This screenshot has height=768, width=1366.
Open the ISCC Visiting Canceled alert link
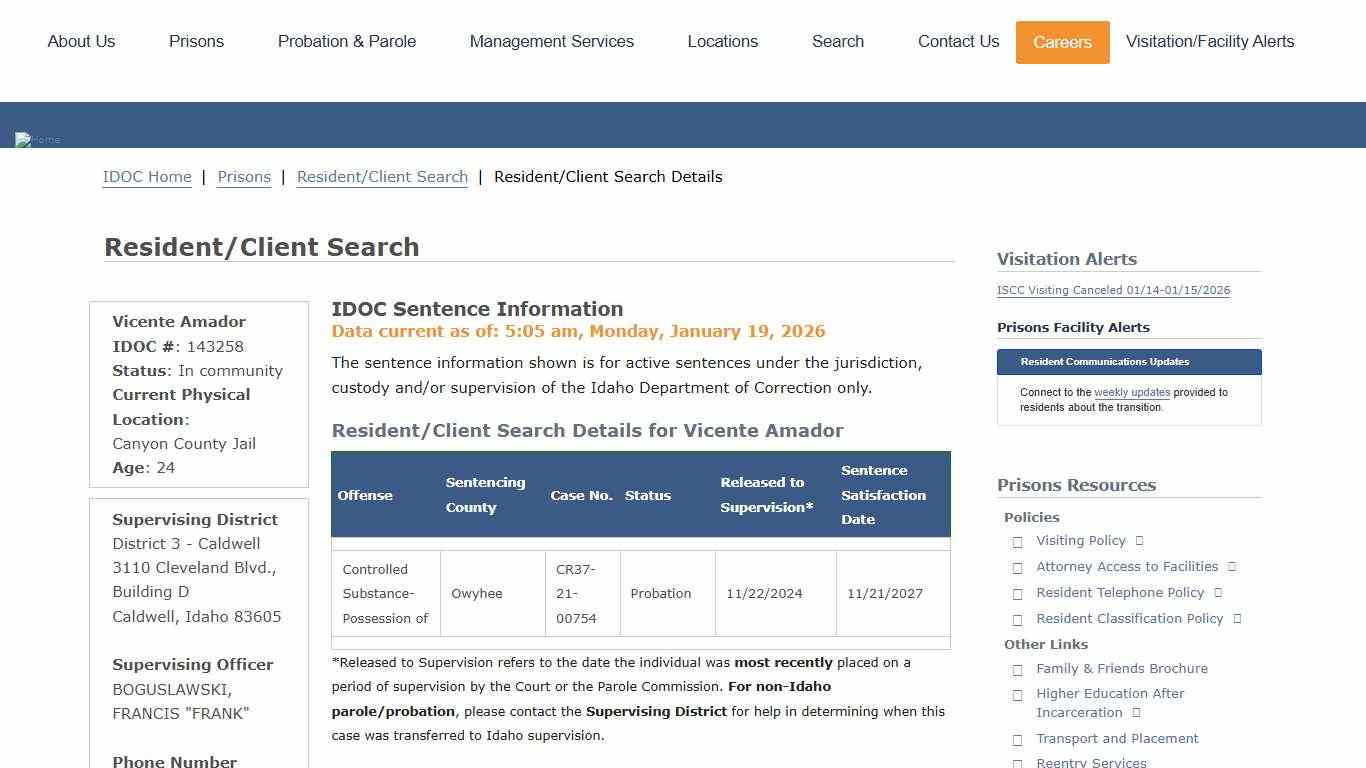[x=1114, y=290]
